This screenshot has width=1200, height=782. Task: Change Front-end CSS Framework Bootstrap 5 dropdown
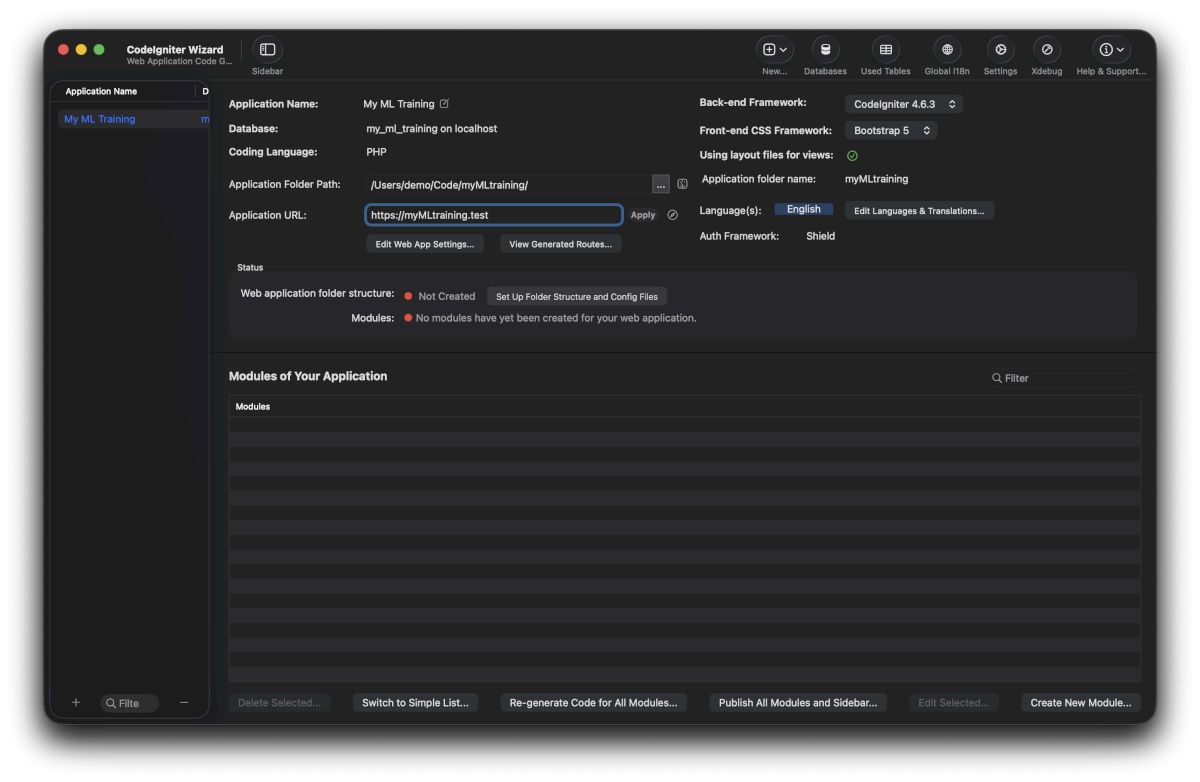pos(891,131)
